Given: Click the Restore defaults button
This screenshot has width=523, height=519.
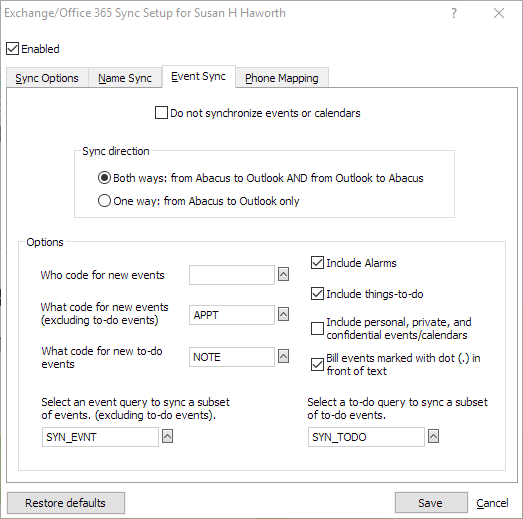Looking at the screenshot, I should pyautogui.click(x=66, y=503).
